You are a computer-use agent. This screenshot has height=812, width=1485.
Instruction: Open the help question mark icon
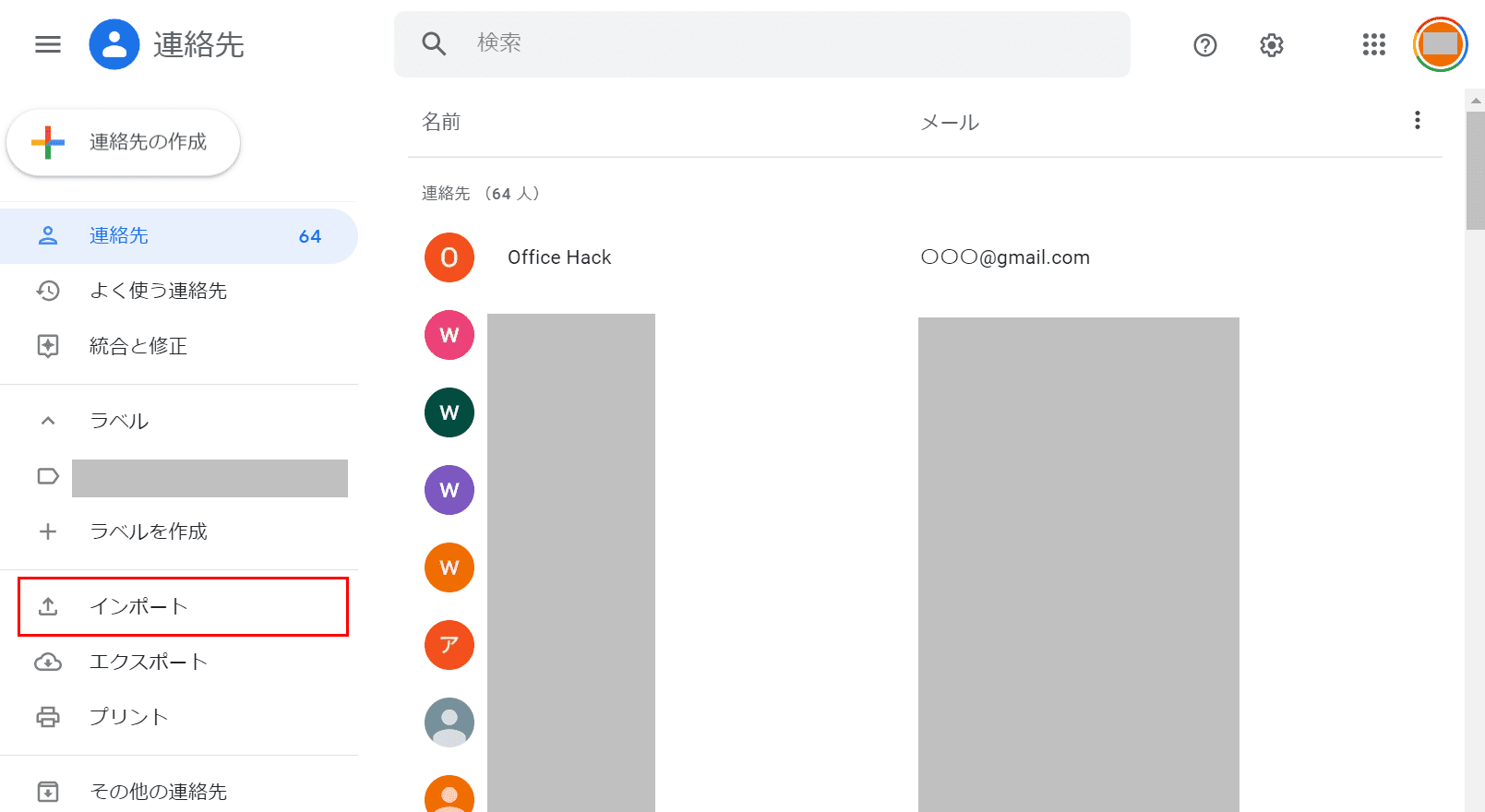point(1205,45)
